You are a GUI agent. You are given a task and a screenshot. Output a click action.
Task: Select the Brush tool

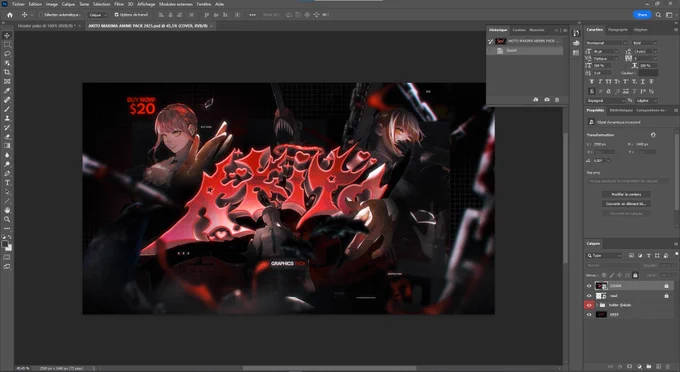point(7,109)
